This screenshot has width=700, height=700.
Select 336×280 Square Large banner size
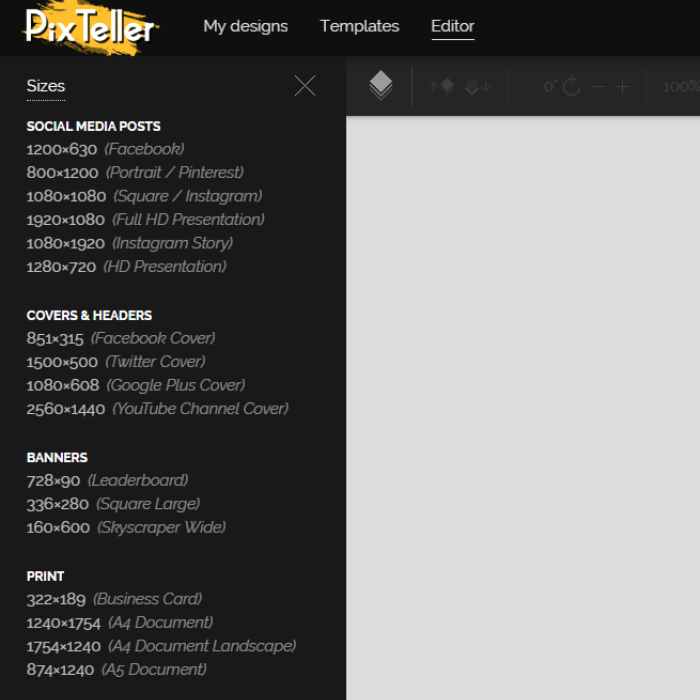(x=113, y=504)
